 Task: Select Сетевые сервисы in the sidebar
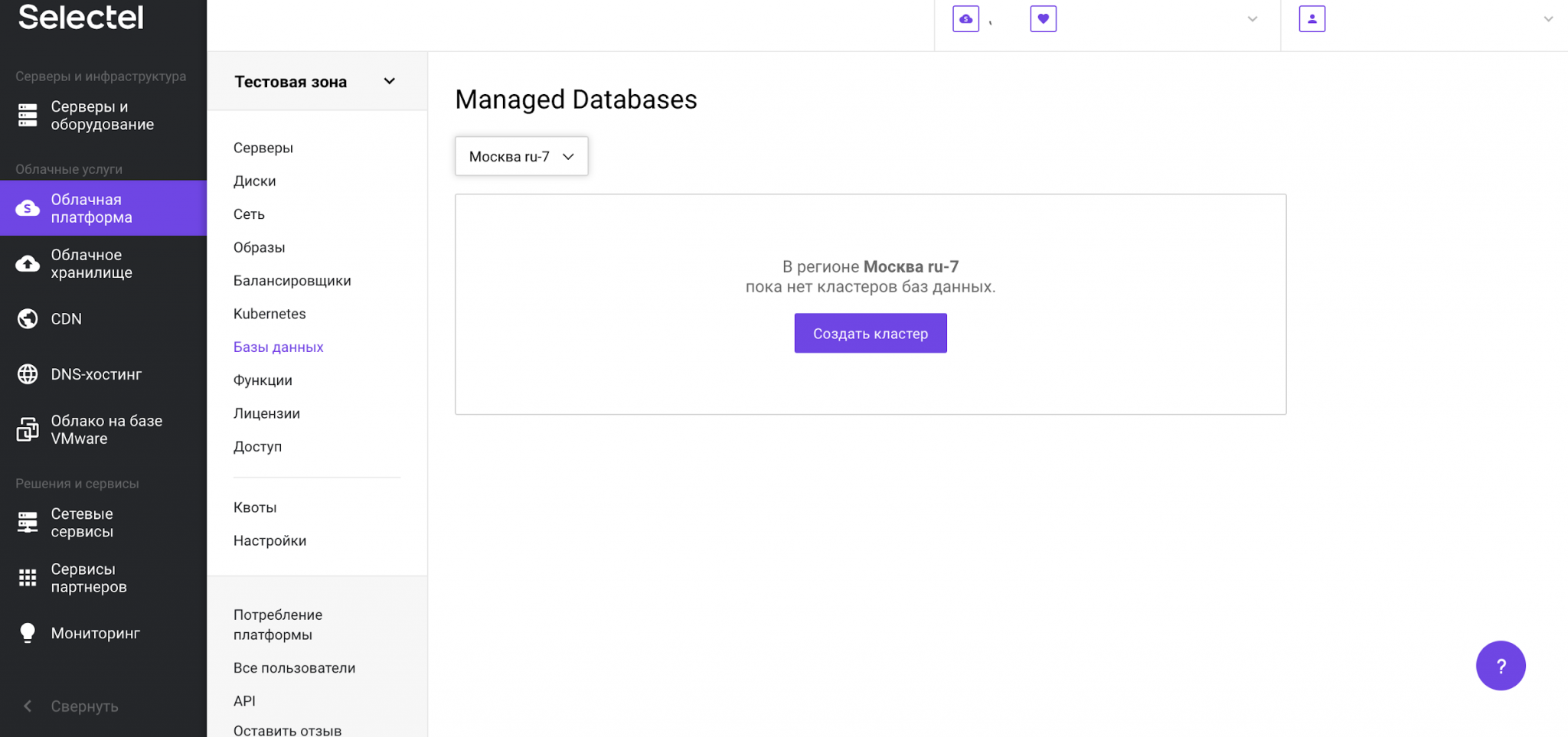point(82,523)
